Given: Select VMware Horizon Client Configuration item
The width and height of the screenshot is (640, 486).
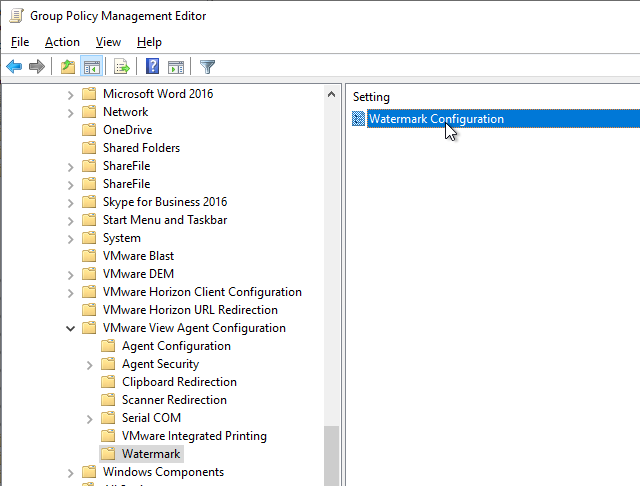Looking at the screenshot, I should coord(202,292).
